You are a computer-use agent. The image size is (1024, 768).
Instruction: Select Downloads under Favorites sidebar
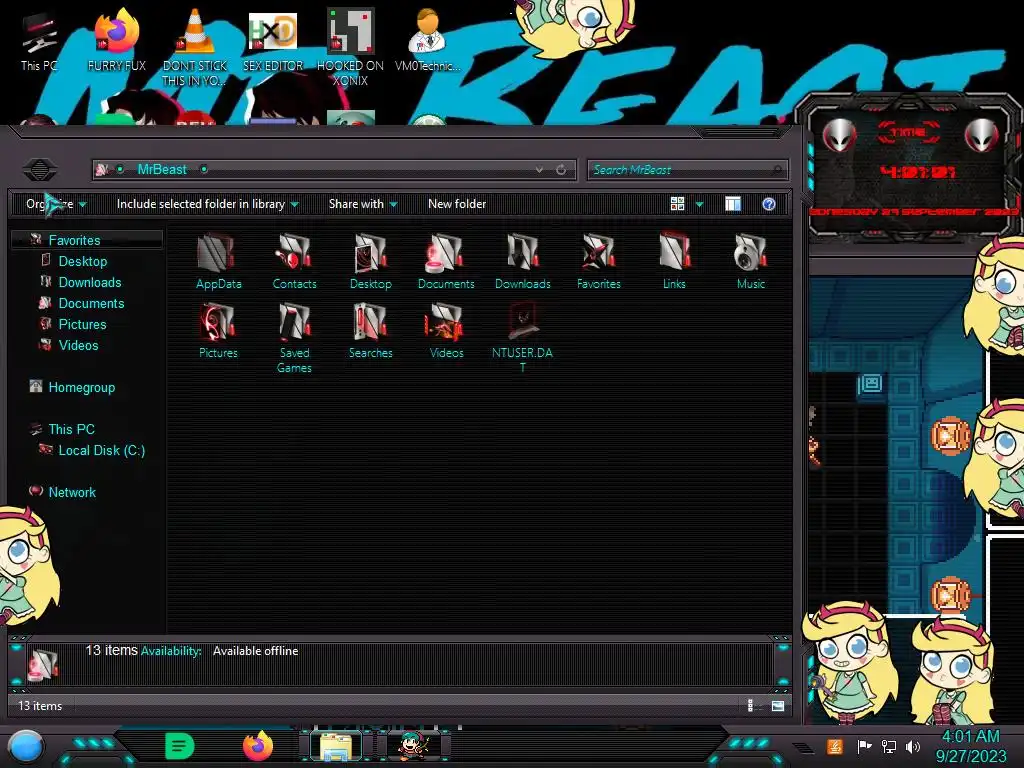[x=89, y=282]
